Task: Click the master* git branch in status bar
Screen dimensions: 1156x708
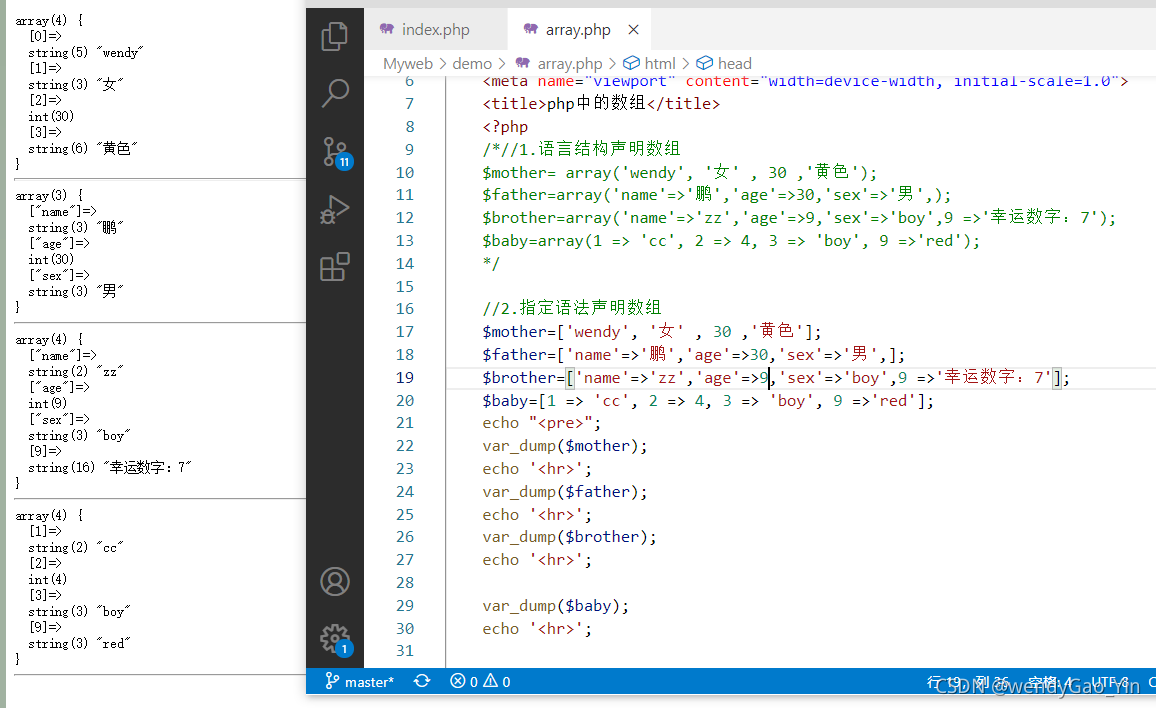Action: click(360, 681)
